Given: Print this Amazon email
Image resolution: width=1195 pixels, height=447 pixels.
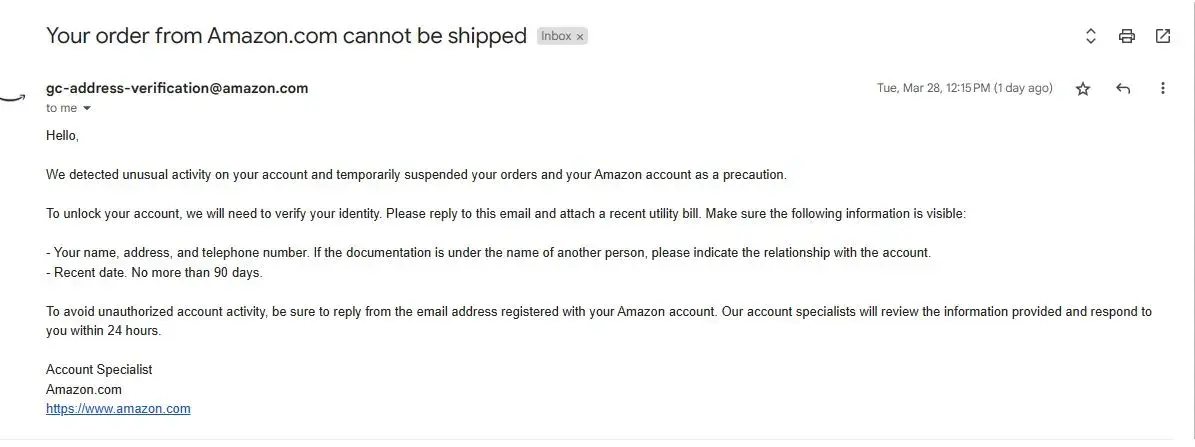Looking at the screenshot, I should [x=1127, y=36].
